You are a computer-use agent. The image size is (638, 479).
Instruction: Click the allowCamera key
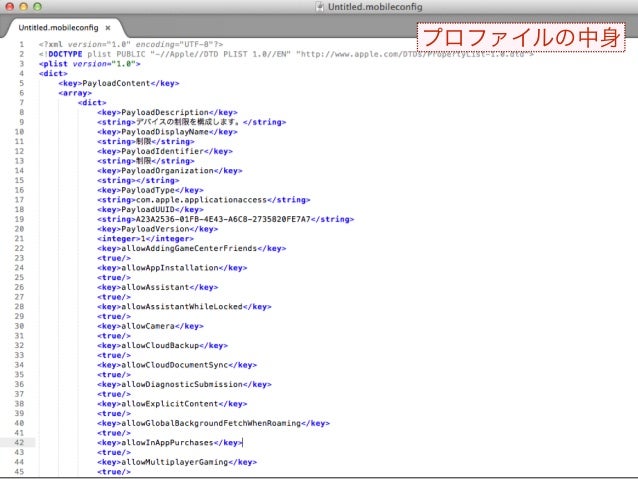[150, 326]
